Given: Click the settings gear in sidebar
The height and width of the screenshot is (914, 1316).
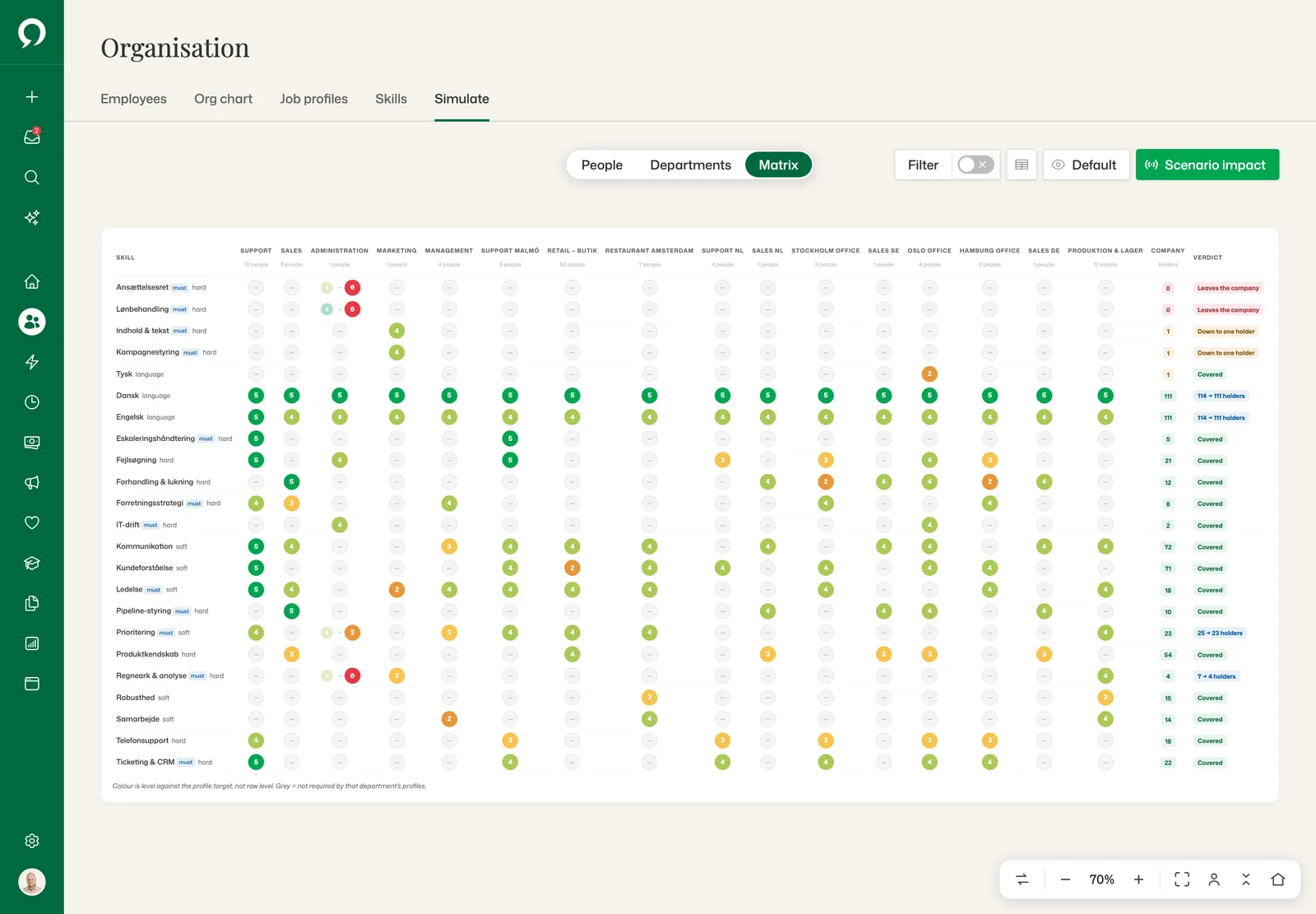Looking at the screenshot, I should click(x=32, y=841).
